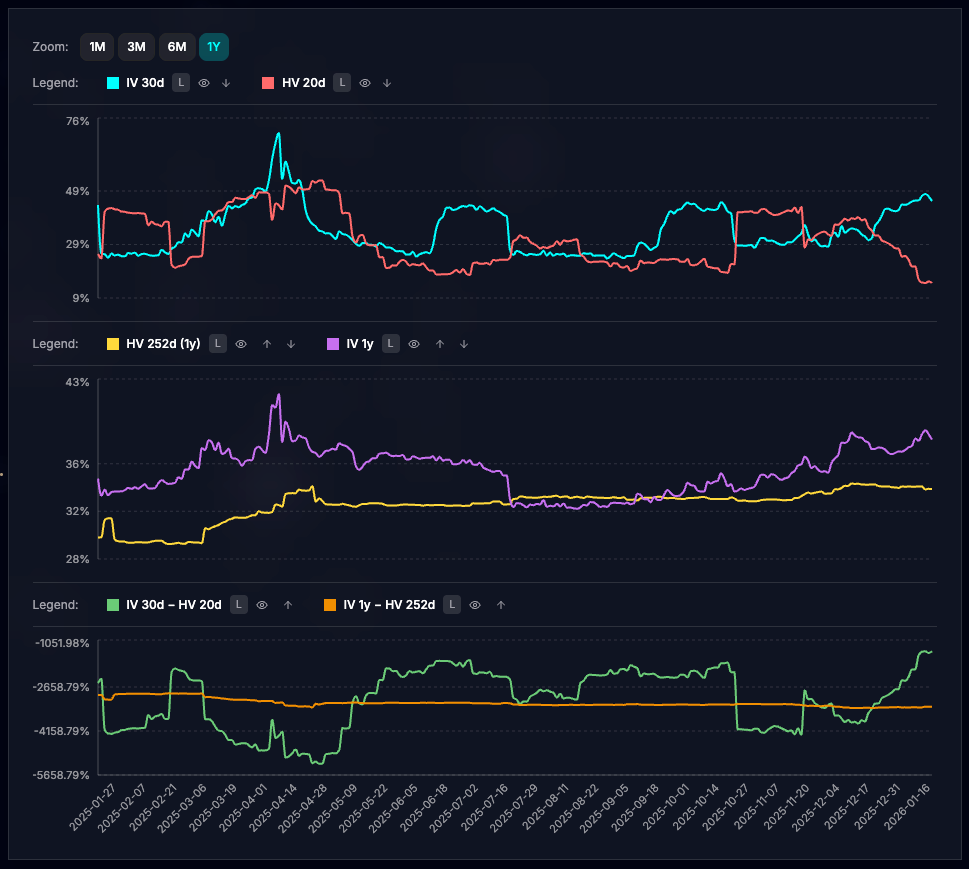The height and width of the screenshot is (869, 969).
Task: Move HV 20d series down with arrow
Action: click(387, 83)
